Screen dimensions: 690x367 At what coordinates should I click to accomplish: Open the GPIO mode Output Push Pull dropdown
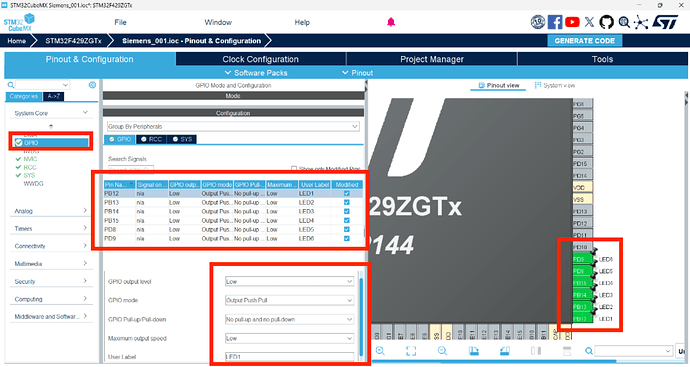[x=289, y=300]
